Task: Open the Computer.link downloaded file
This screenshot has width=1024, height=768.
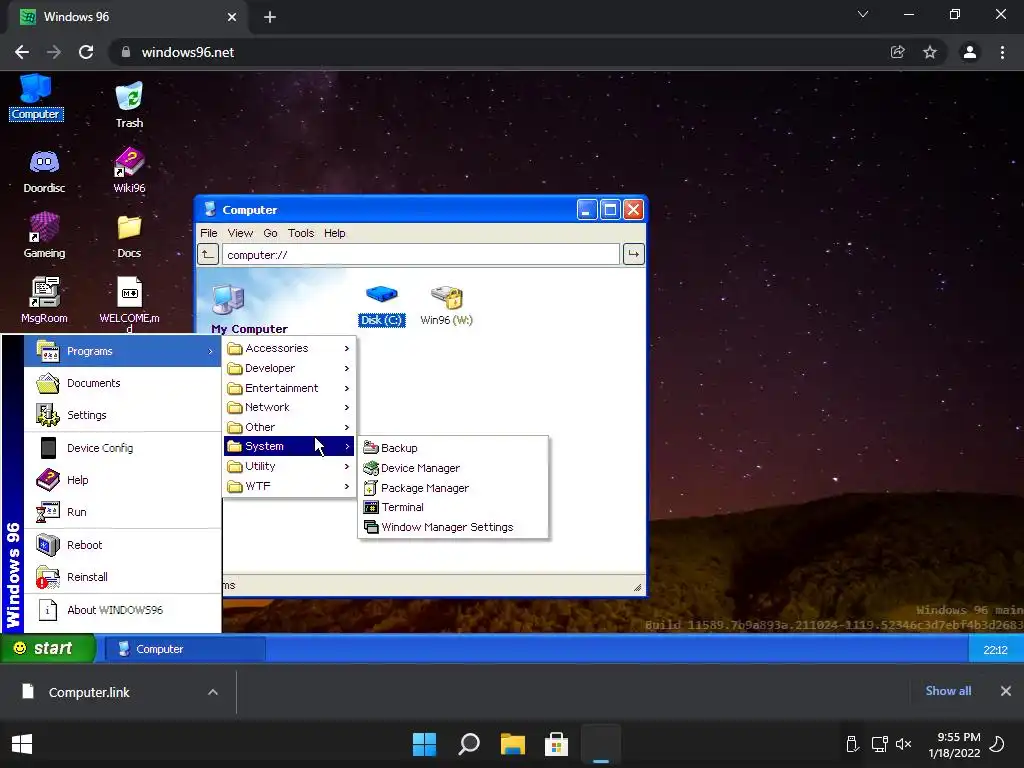Action: (89, 692)
